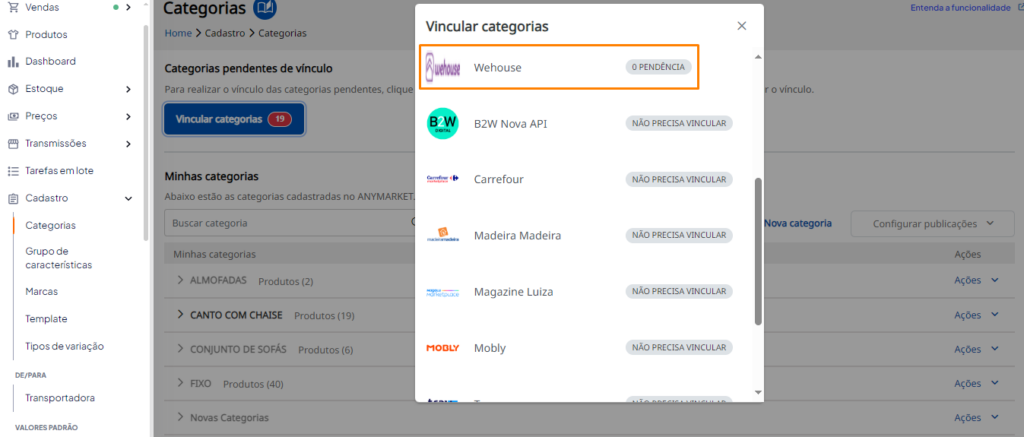Expand the Estoque submenu arrow

point(128,89)
